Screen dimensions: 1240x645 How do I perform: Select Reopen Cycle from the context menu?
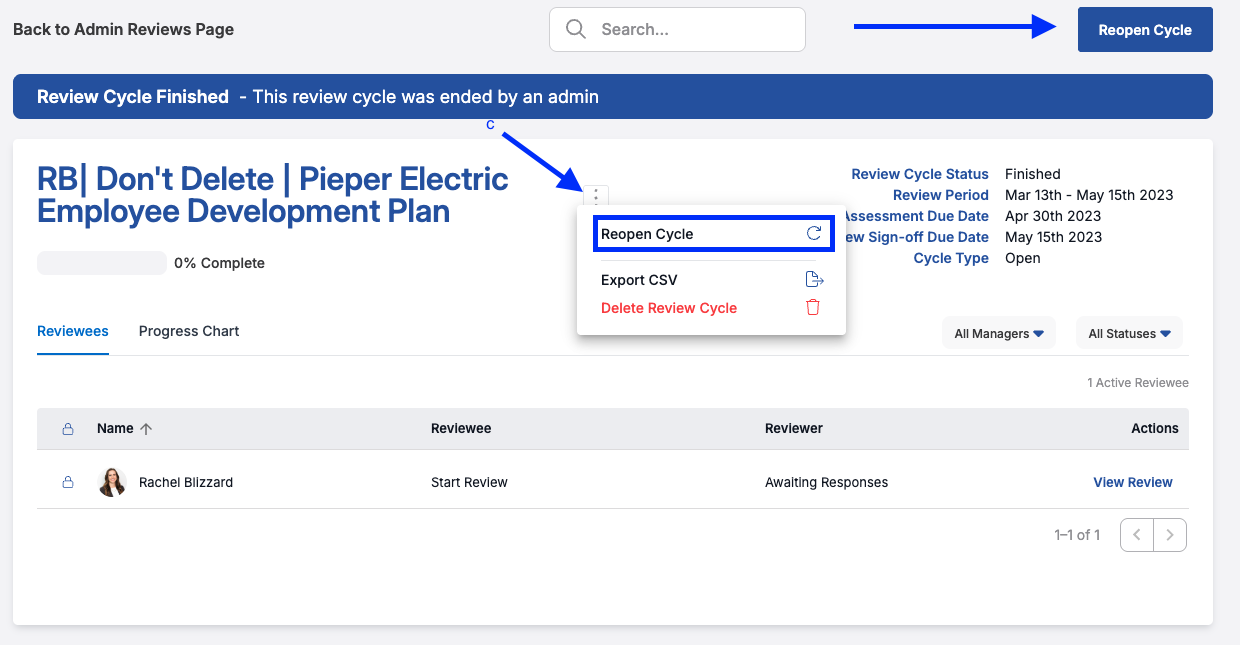(x=647, y=234)
